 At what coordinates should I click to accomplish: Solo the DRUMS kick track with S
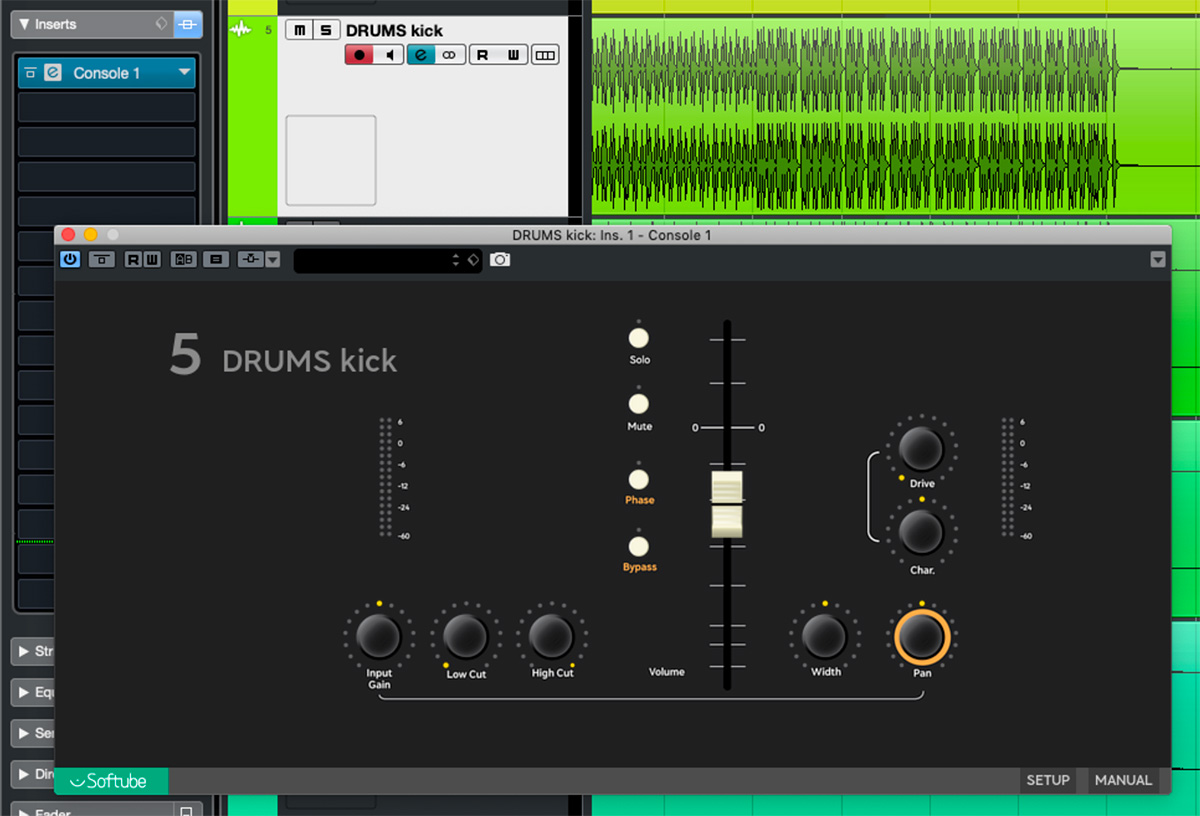pyautogui.click(x=325, y=30)
